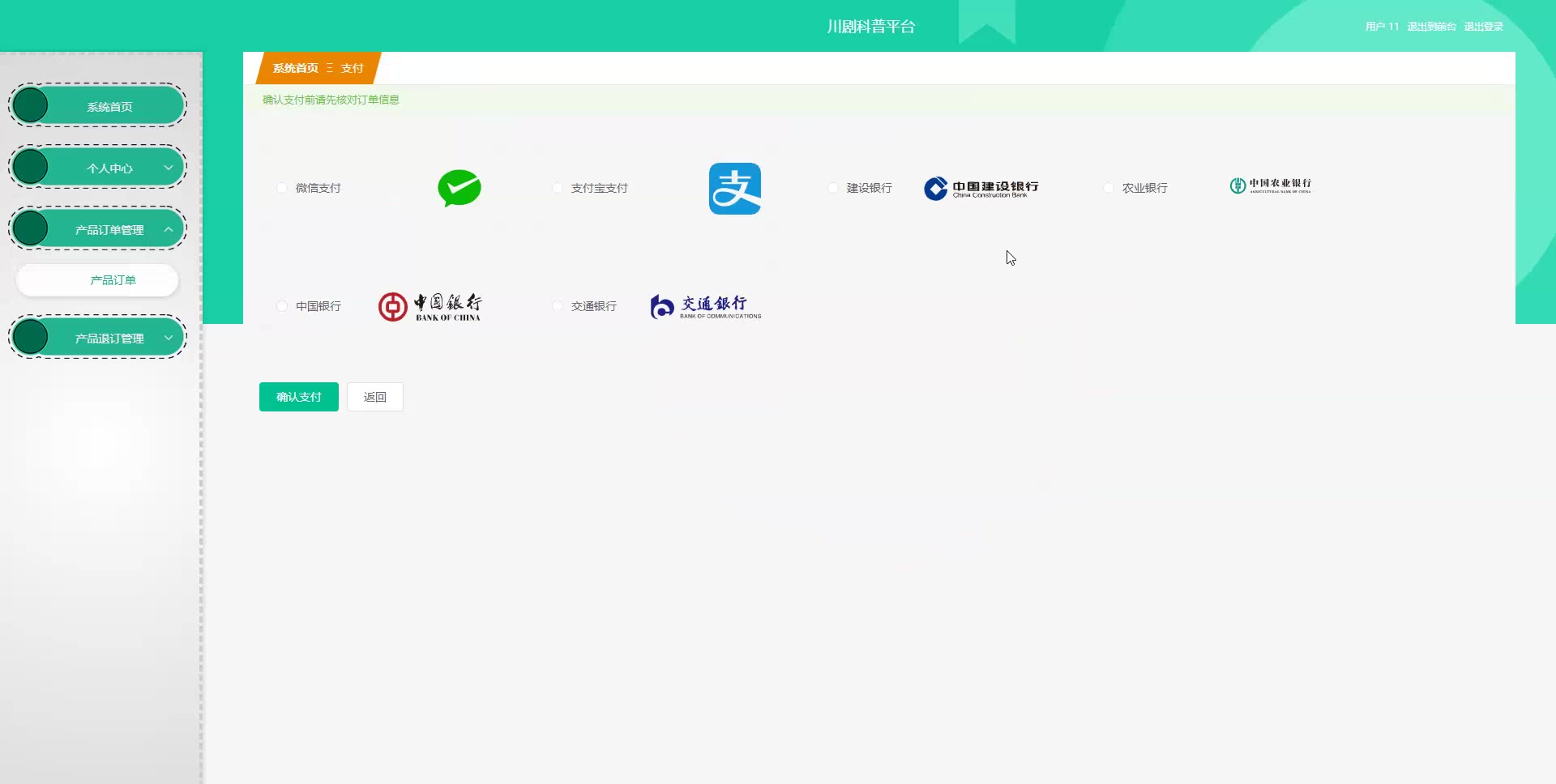Choose the 建设银行 radio option
Image resolution: width=1556 pixels, height=784 pixels.
pos(833,188)
